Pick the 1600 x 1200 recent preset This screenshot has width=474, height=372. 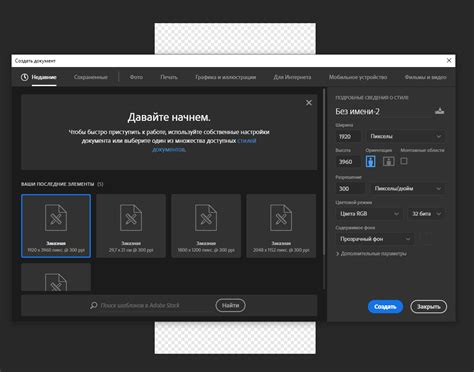coord(206,226)
